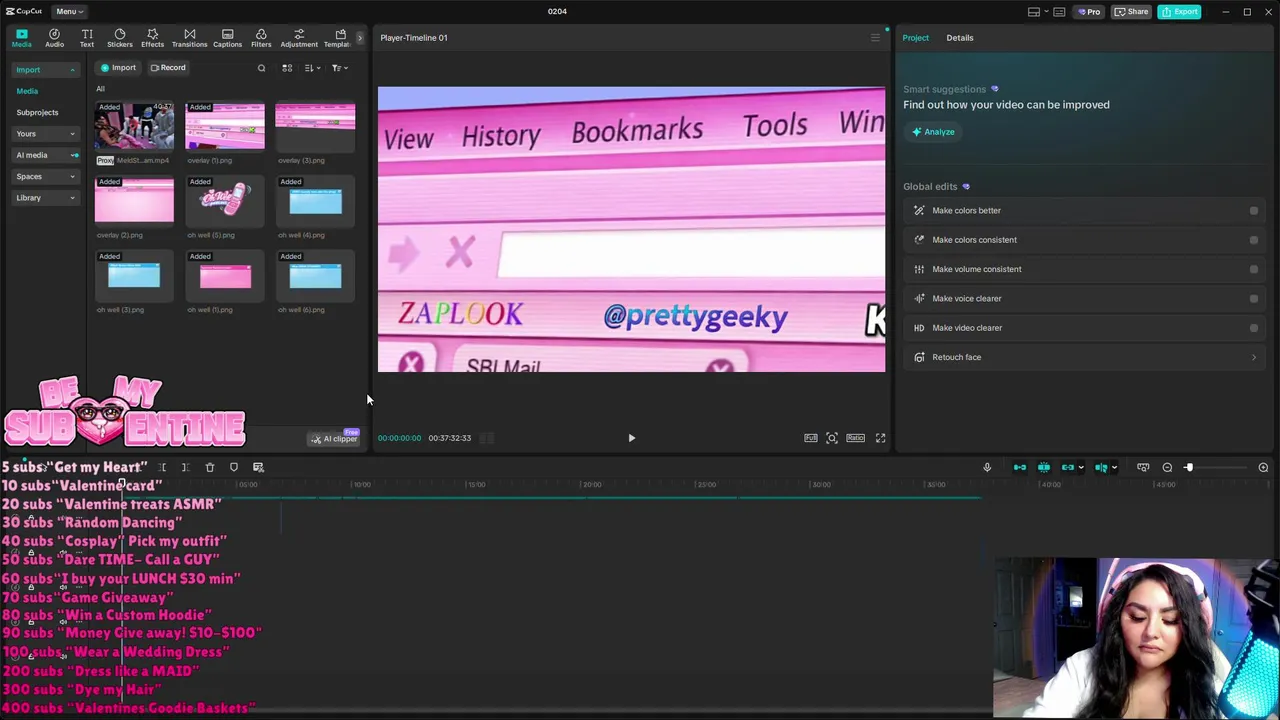Screen dimensions: 1280x720
Task: Click the Export button
Action: 1180,12
